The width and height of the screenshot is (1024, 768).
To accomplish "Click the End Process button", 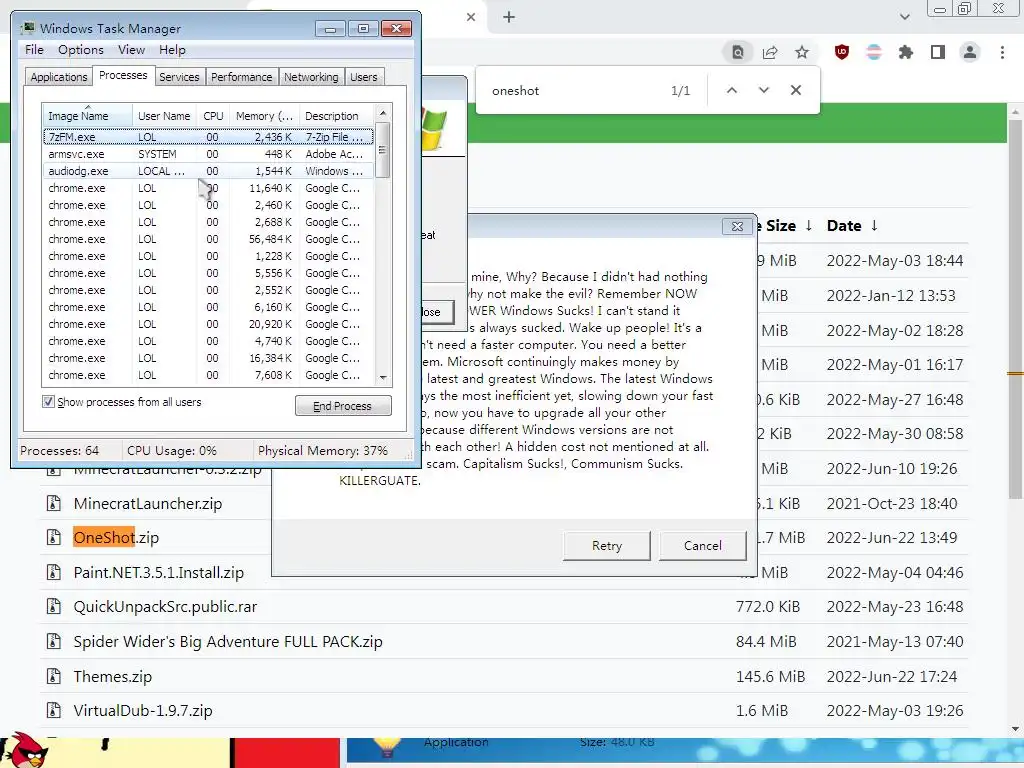I will coord(343,406).
